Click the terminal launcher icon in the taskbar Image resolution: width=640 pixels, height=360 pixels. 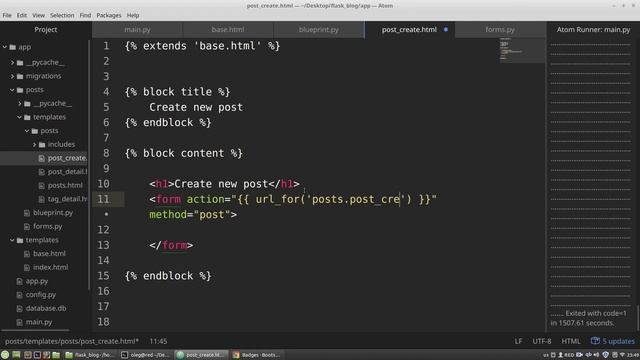click(37, 355)
